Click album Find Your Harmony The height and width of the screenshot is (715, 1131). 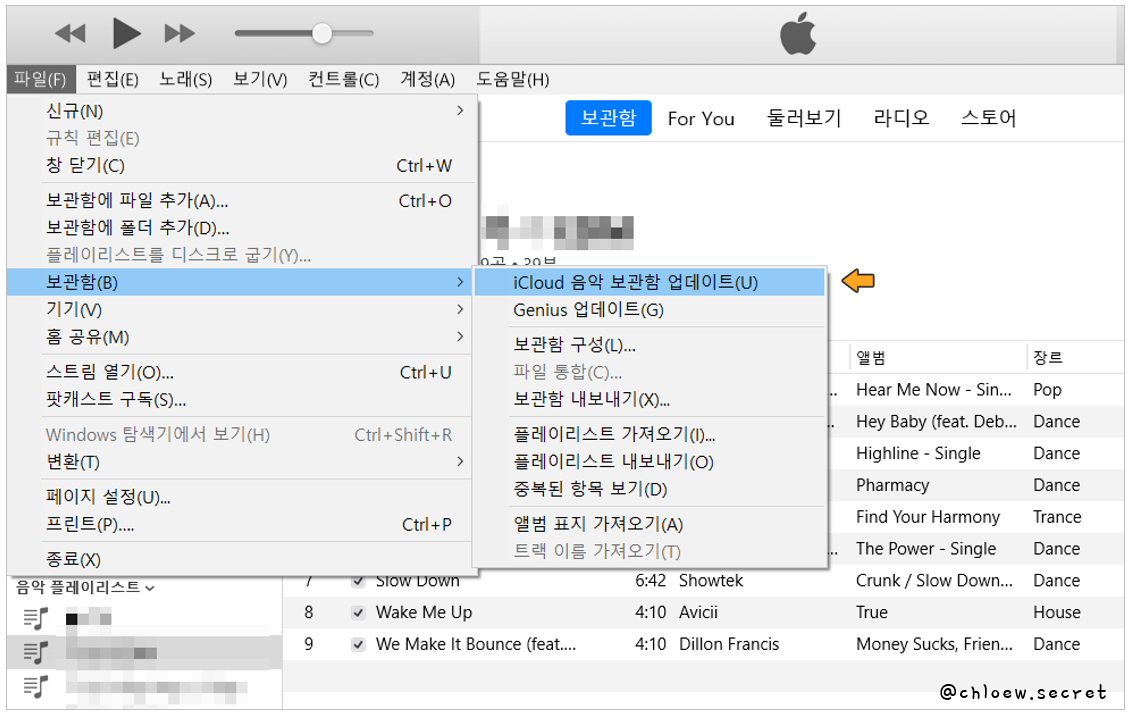point(928,517)
